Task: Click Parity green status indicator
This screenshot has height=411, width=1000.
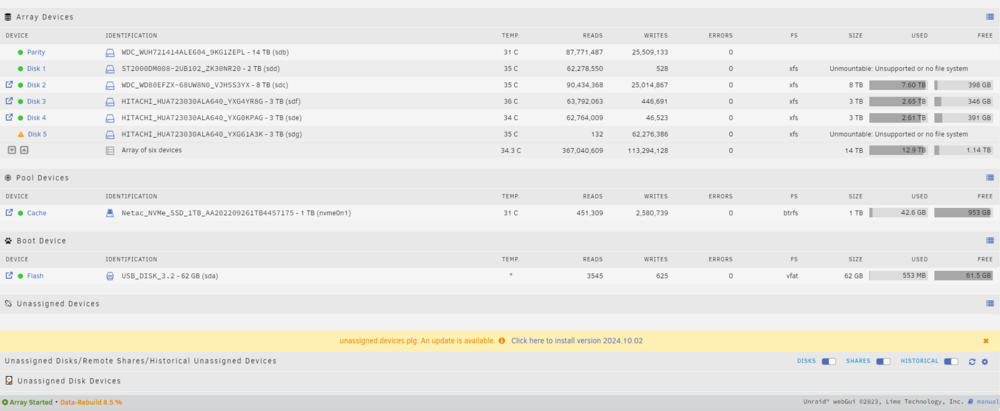Action: click(x=20, y=52)
